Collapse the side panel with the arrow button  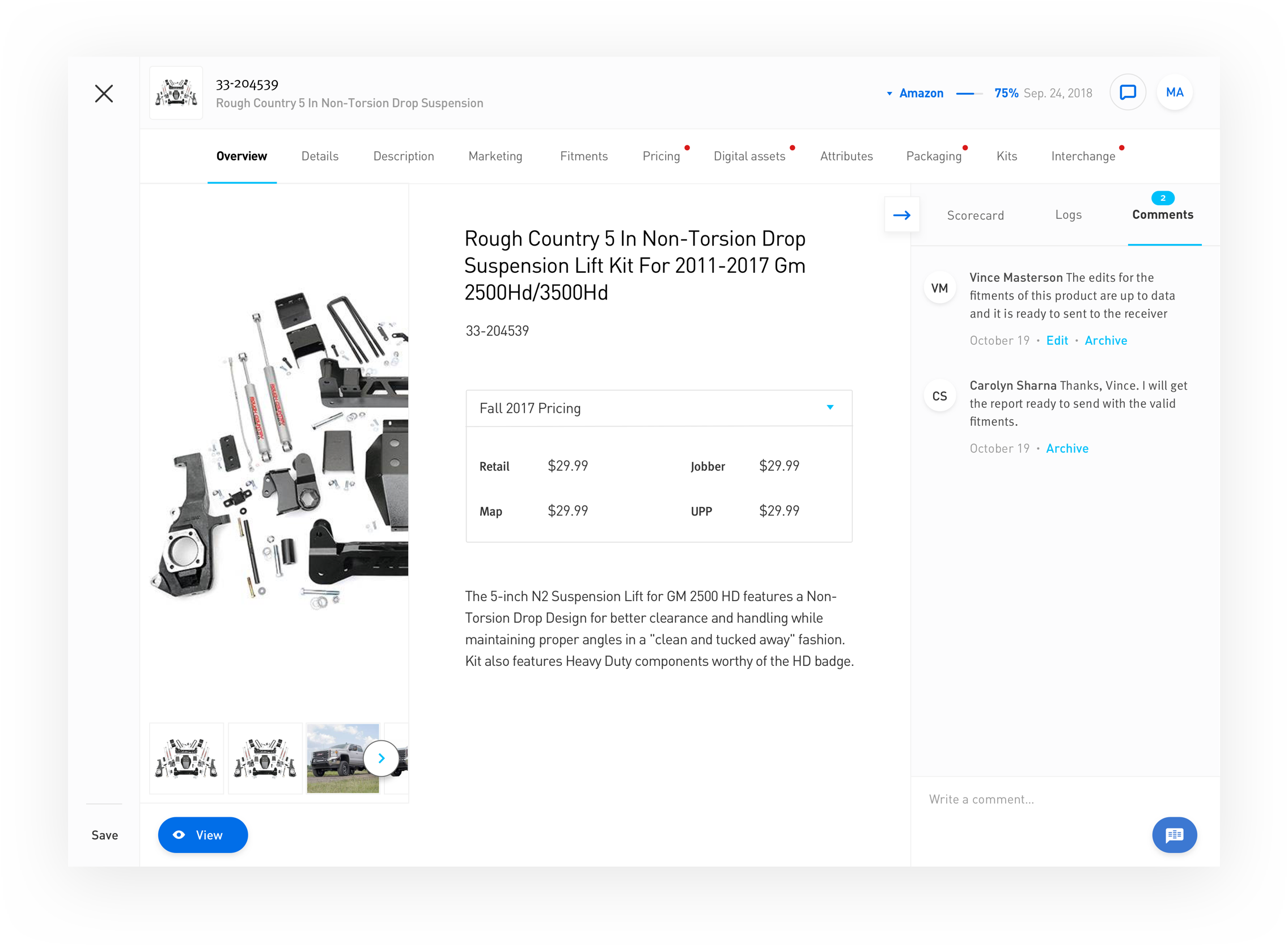pos(901,215)
